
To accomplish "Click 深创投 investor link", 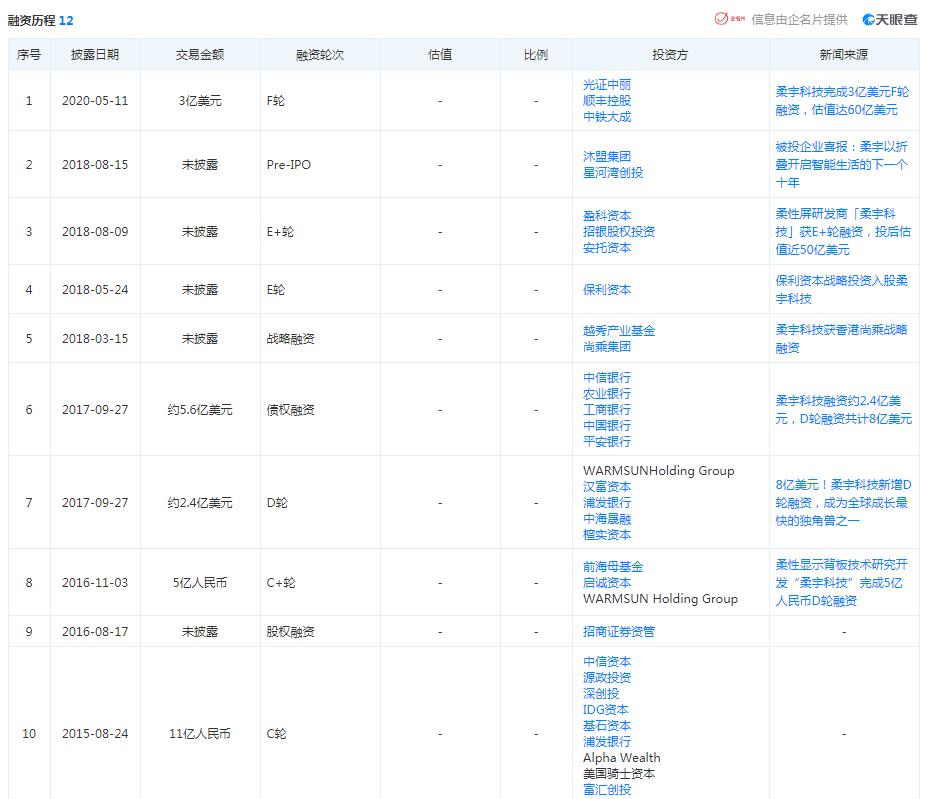I will 602,694.
